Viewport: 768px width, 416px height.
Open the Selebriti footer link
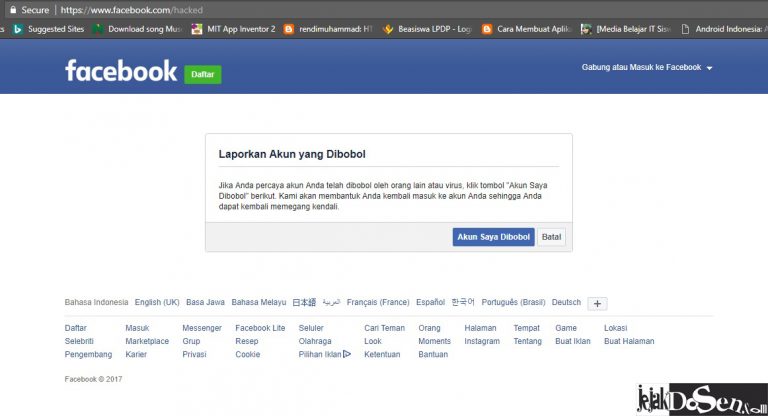[x=79, y=341]
